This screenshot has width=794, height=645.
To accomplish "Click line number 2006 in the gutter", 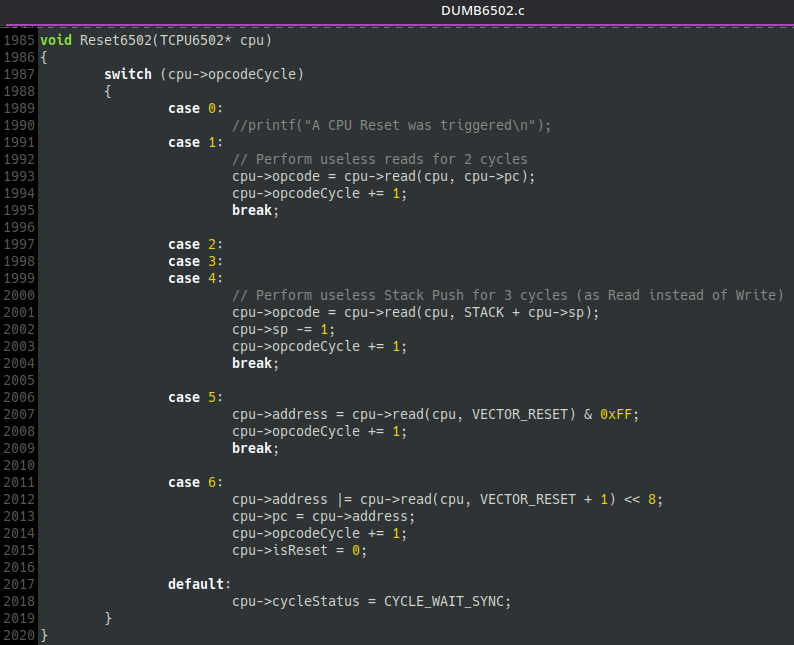I will (19, 397).
